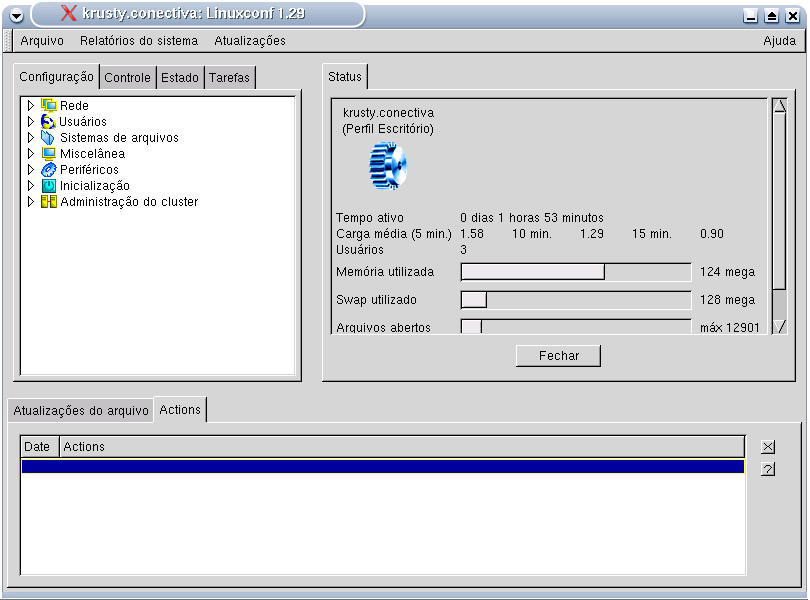The height and width of the screenshot is (600, 810).
Task: Click the red X application icon in title bar
Action: click(x=68, y=13)
